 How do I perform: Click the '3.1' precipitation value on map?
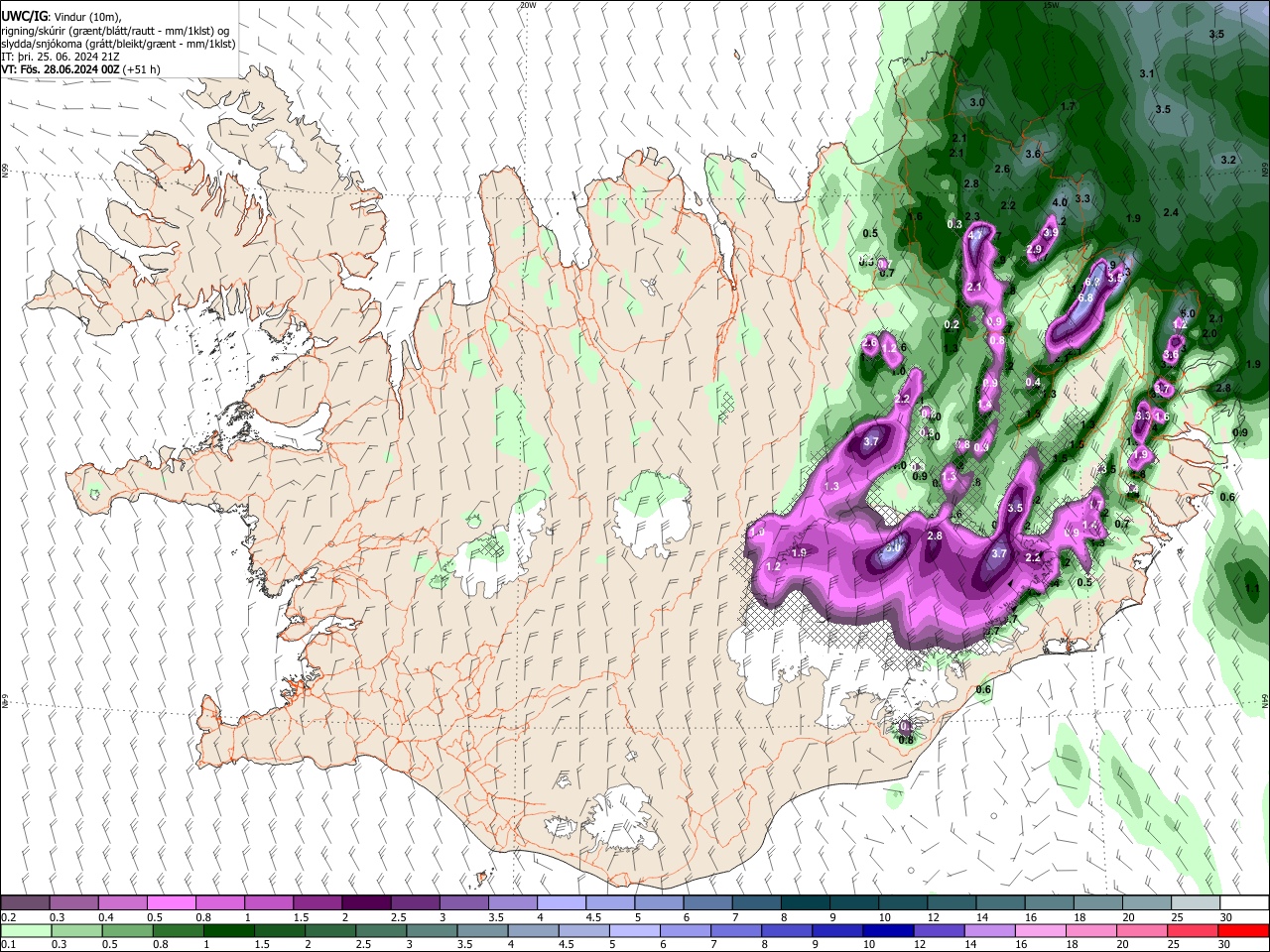[x=1147, y=74]
